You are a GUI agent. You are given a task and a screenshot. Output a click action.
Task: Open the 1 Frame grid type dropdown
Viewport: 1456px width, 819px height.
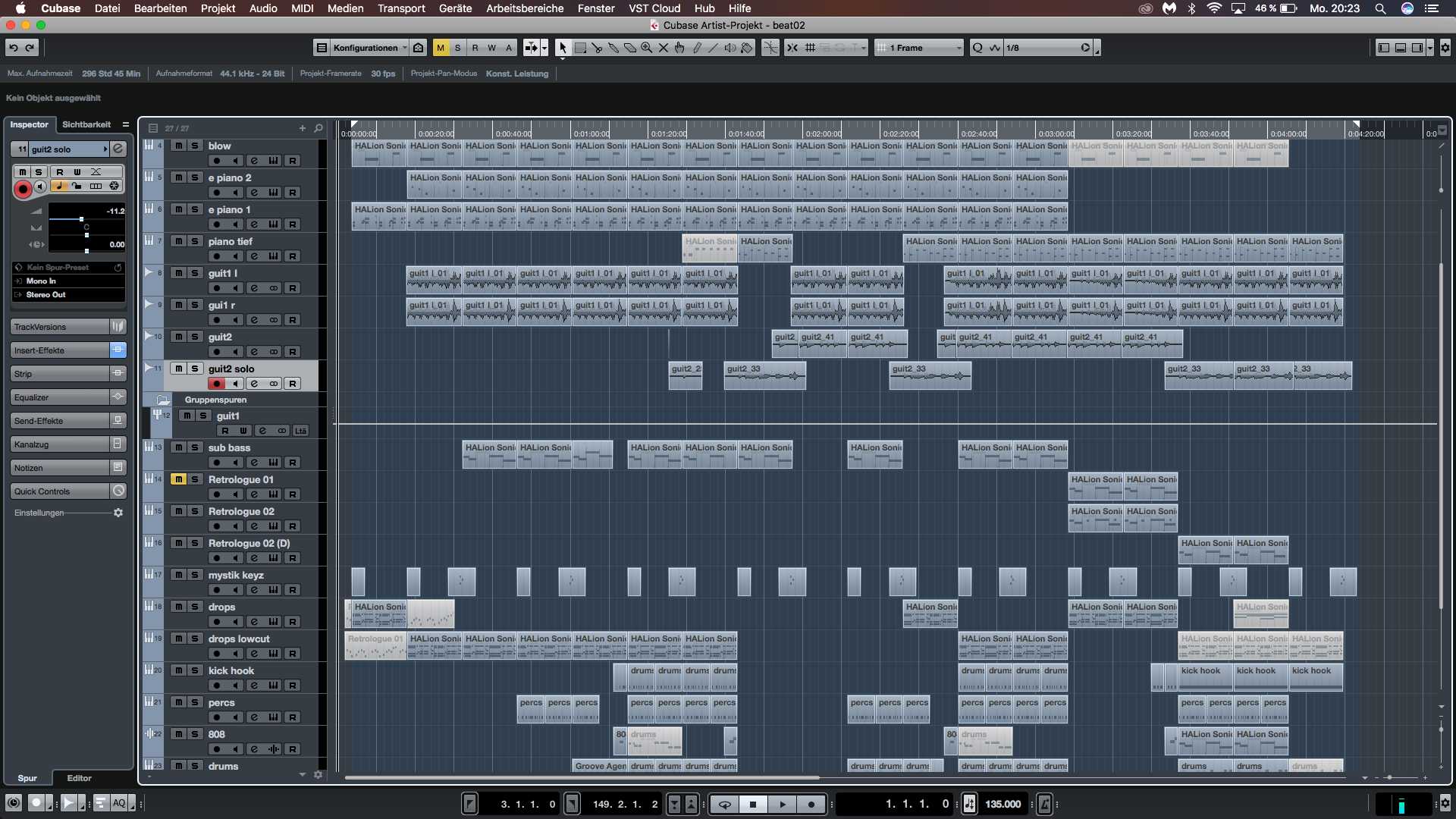pos(919,48)
